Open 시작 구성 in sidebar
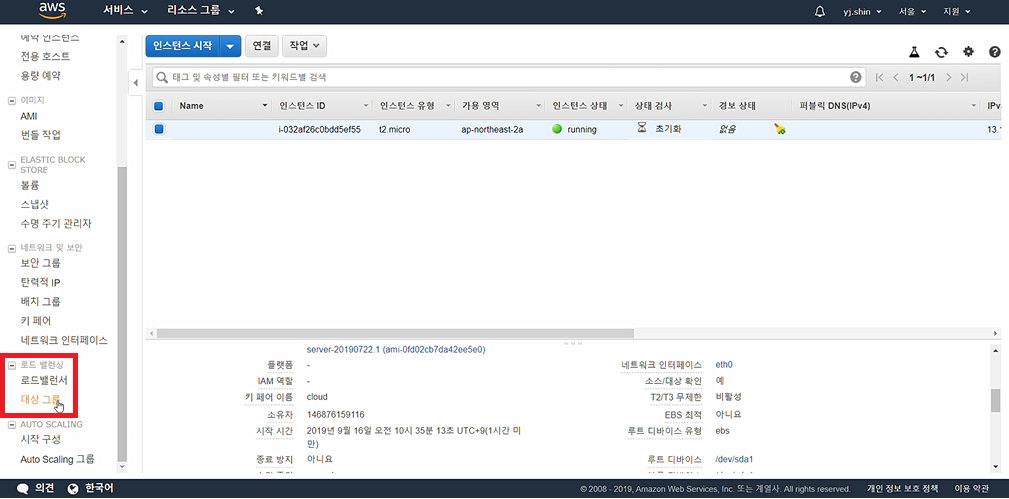 pos(41,439)
